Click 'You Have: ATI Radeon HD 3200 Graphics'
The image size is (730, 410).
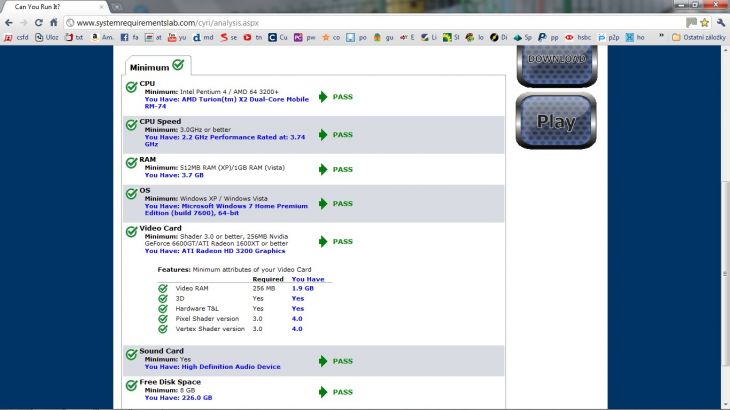(x=215, y=251)
